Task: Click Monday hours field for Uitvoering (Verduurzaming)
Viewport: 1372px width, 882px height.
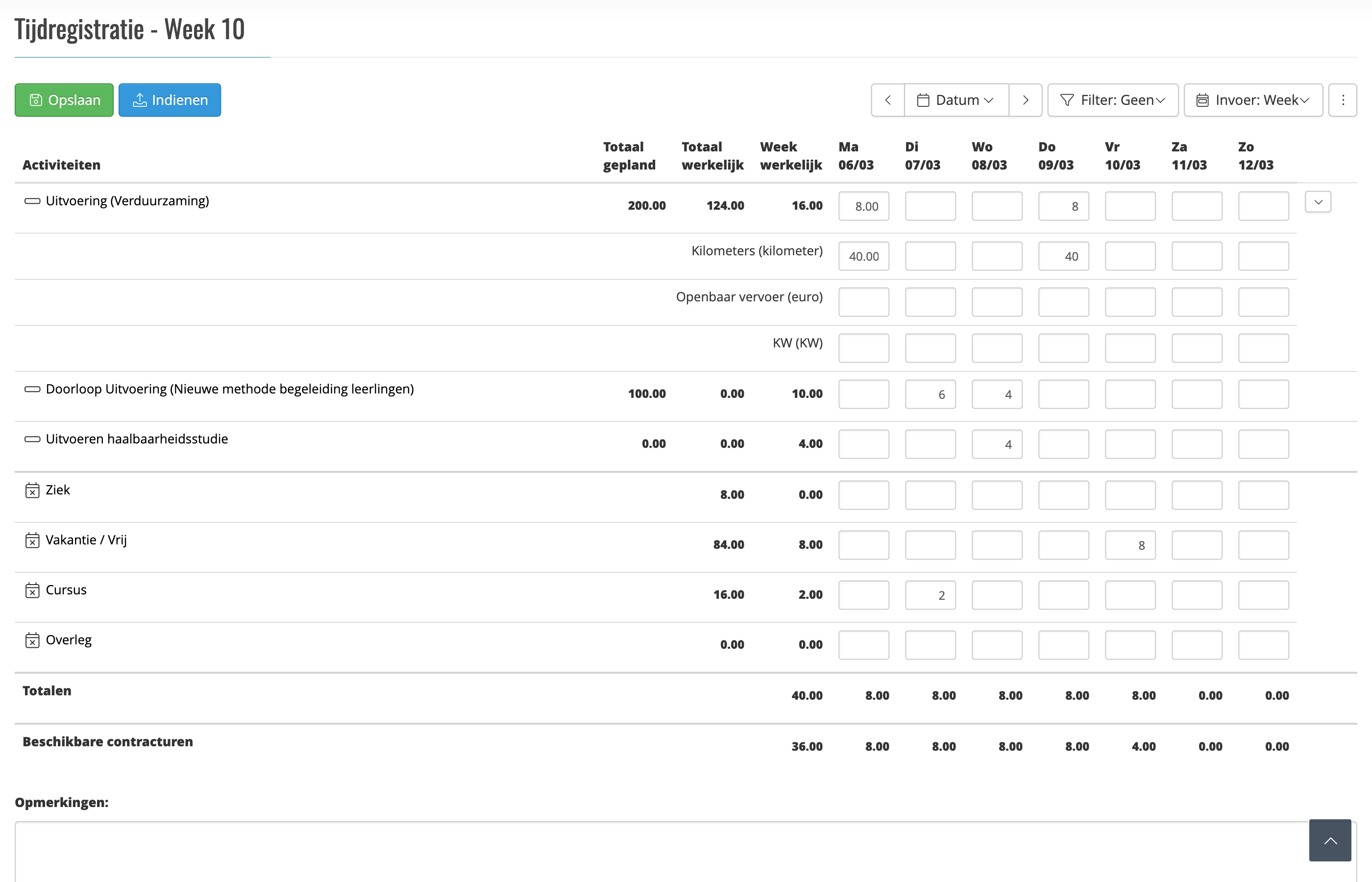Action: coord(863,206)
